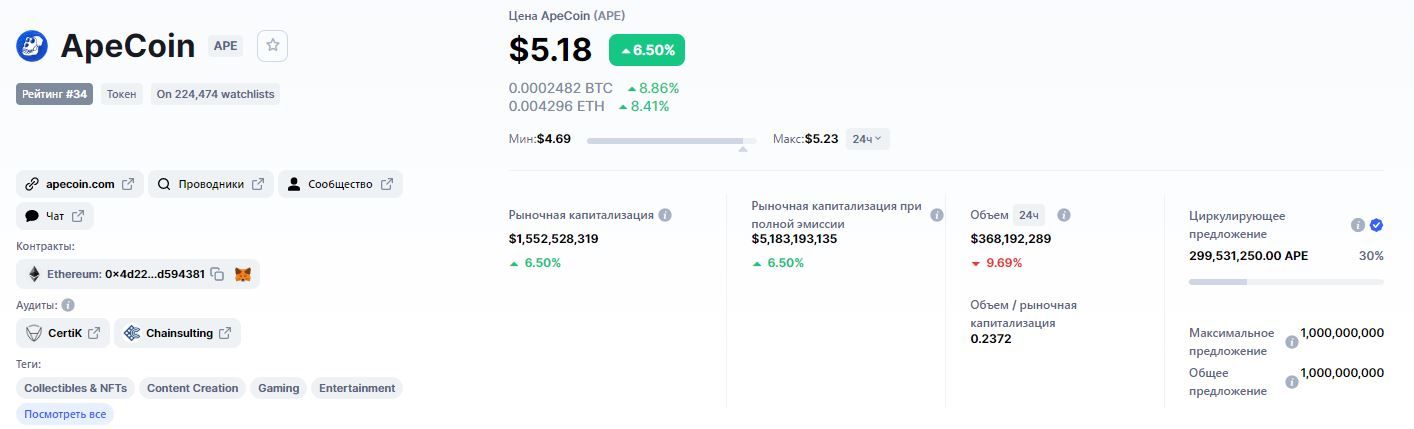Click the min-max price range slider

(x=671, y=141)
